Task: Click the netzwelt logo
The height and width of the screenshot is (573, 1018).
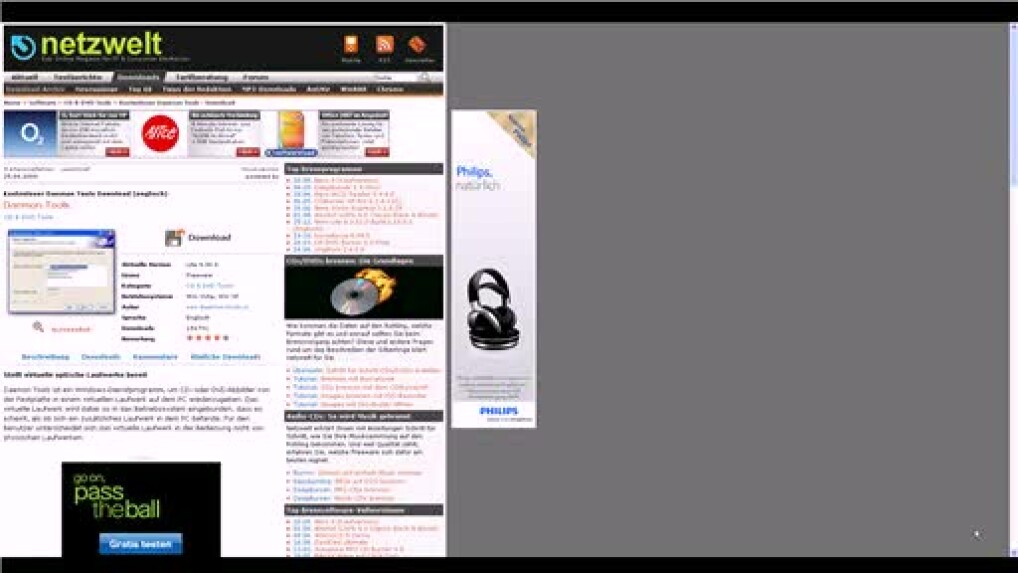Action: (85, 46)
